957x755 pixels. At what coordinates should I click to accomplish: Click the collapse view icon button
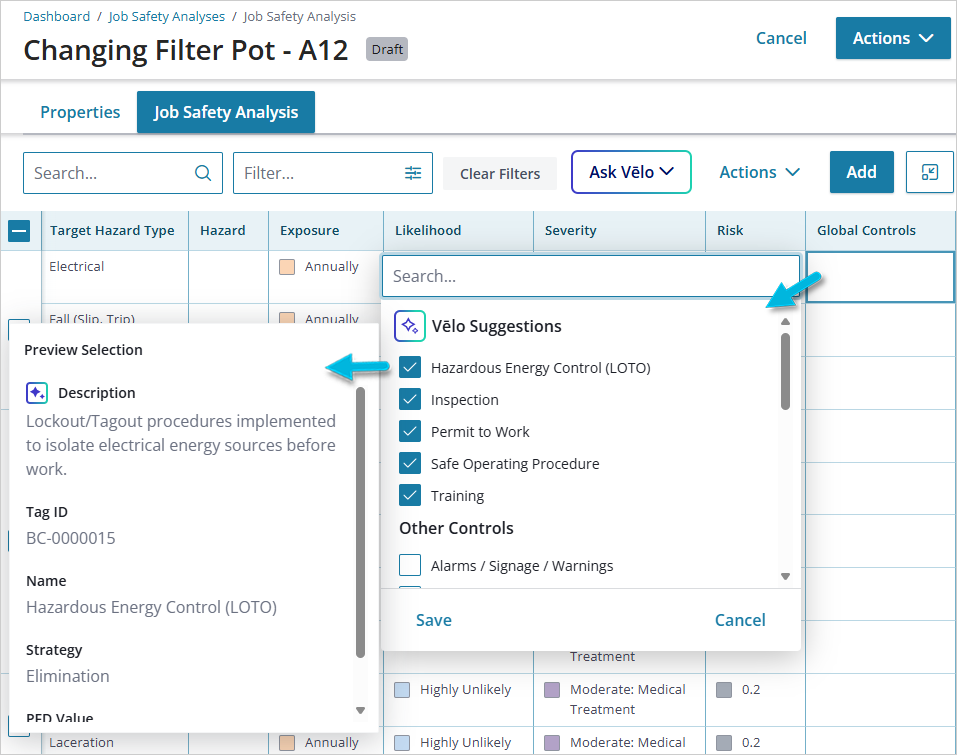929,173
